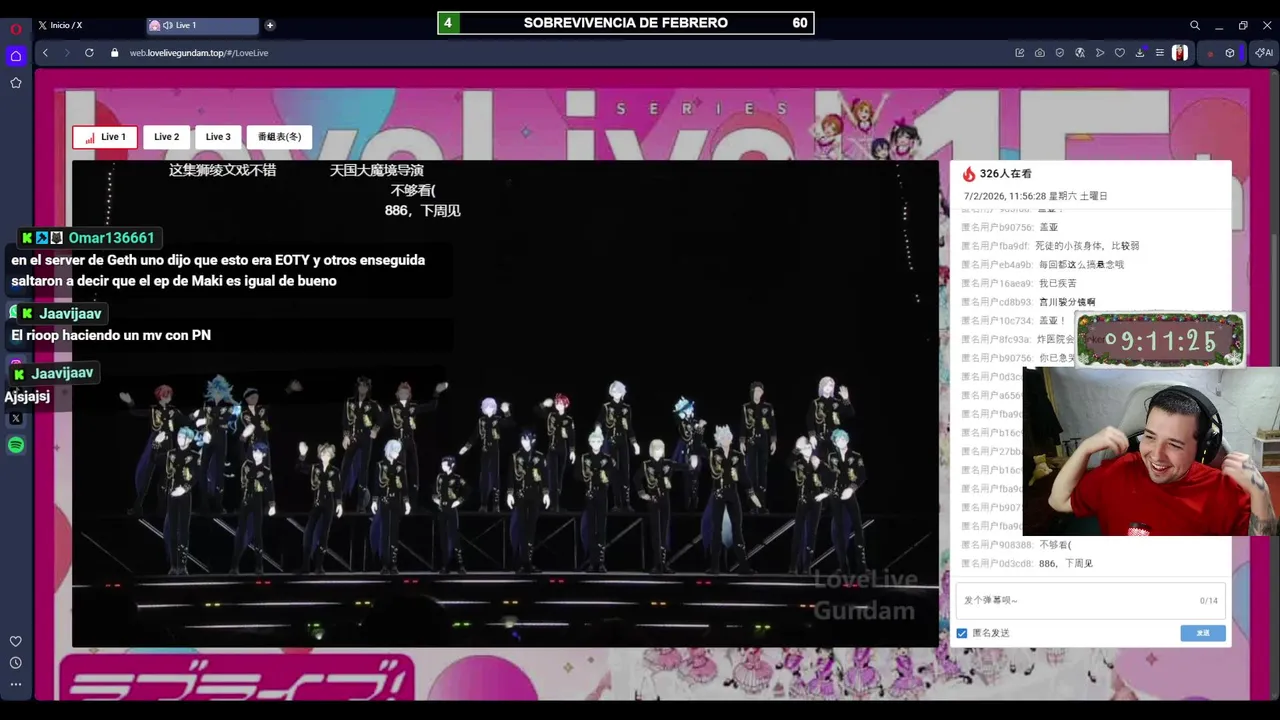Image resolution: width=1280 pixels, height=720 pixels.
Task: Reload the current page
Action: (x=89, y=53)
